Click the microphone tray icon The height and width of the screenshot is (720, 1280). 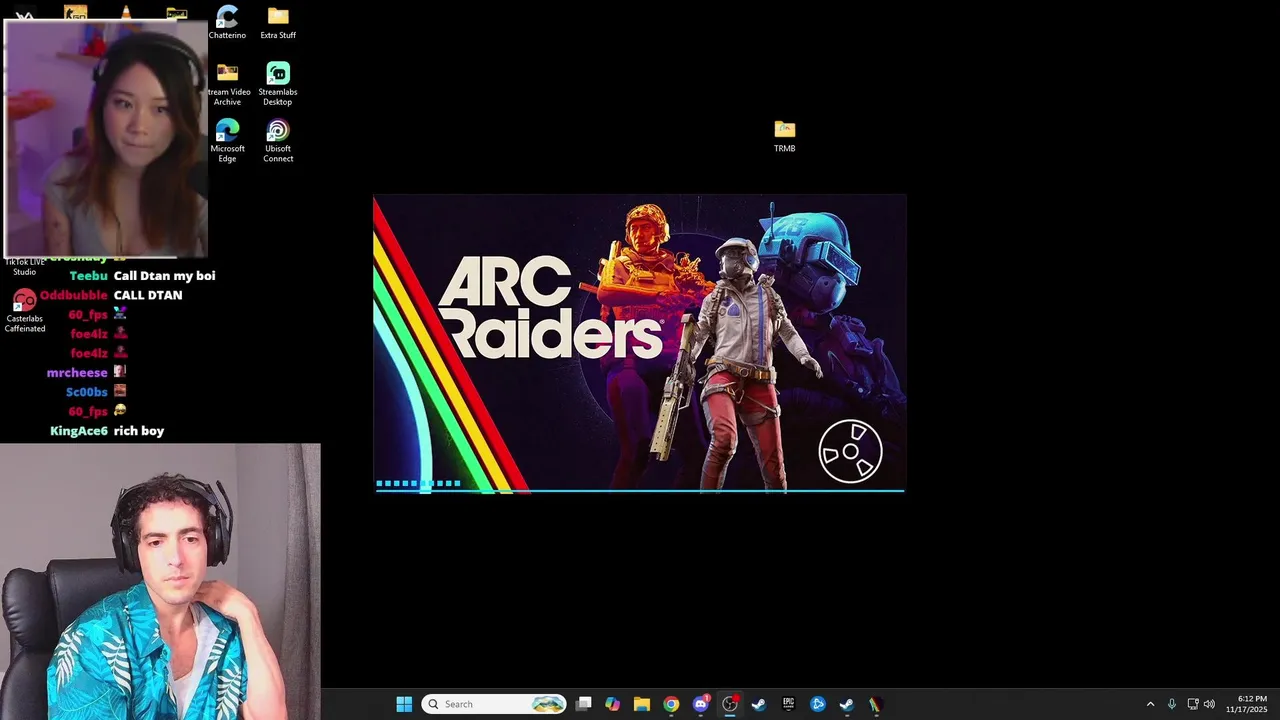[x=1172, y=704]
